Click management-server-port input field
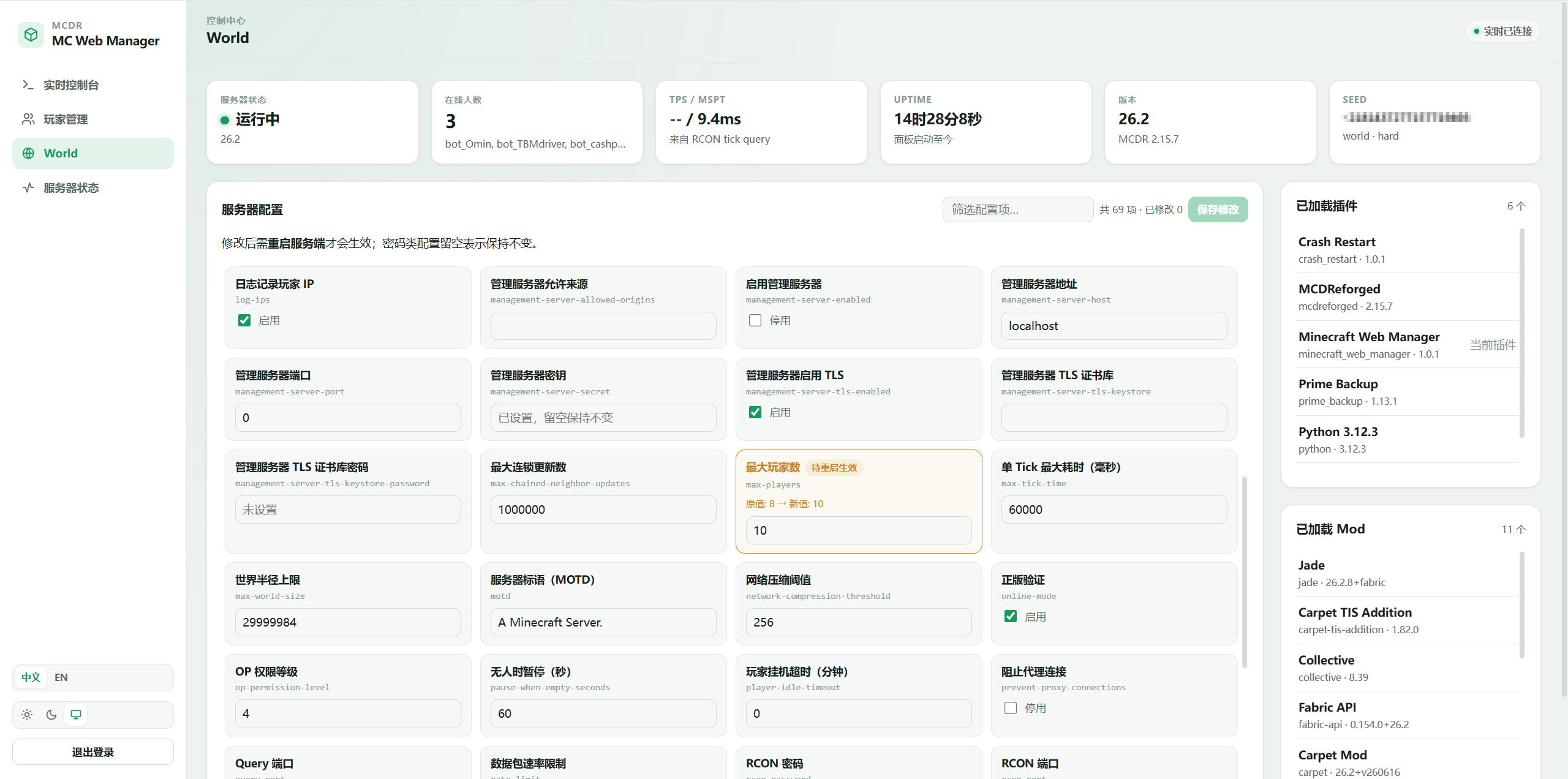This screenshot has height=779, width=1568. [x=348, y=418]
